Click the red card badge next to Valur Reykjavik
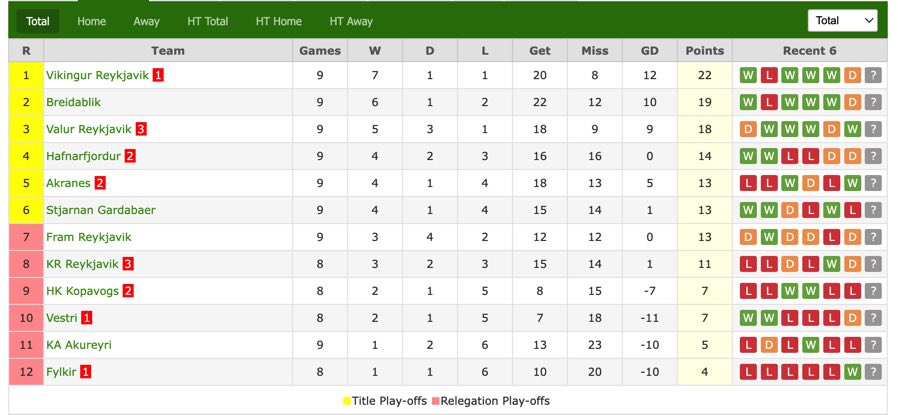Image resolution: width=898 pixels, height=415 pixels. [141, 129]
